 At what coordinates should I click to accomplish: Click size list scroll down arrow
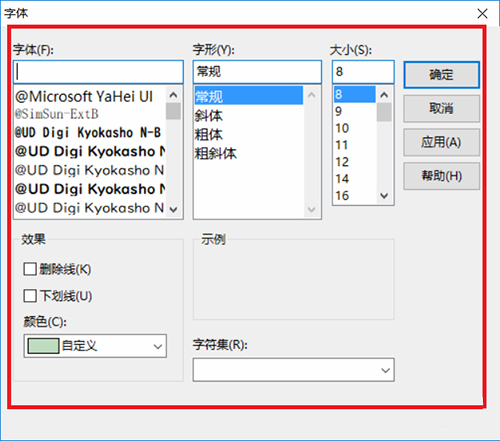(384, 196)
